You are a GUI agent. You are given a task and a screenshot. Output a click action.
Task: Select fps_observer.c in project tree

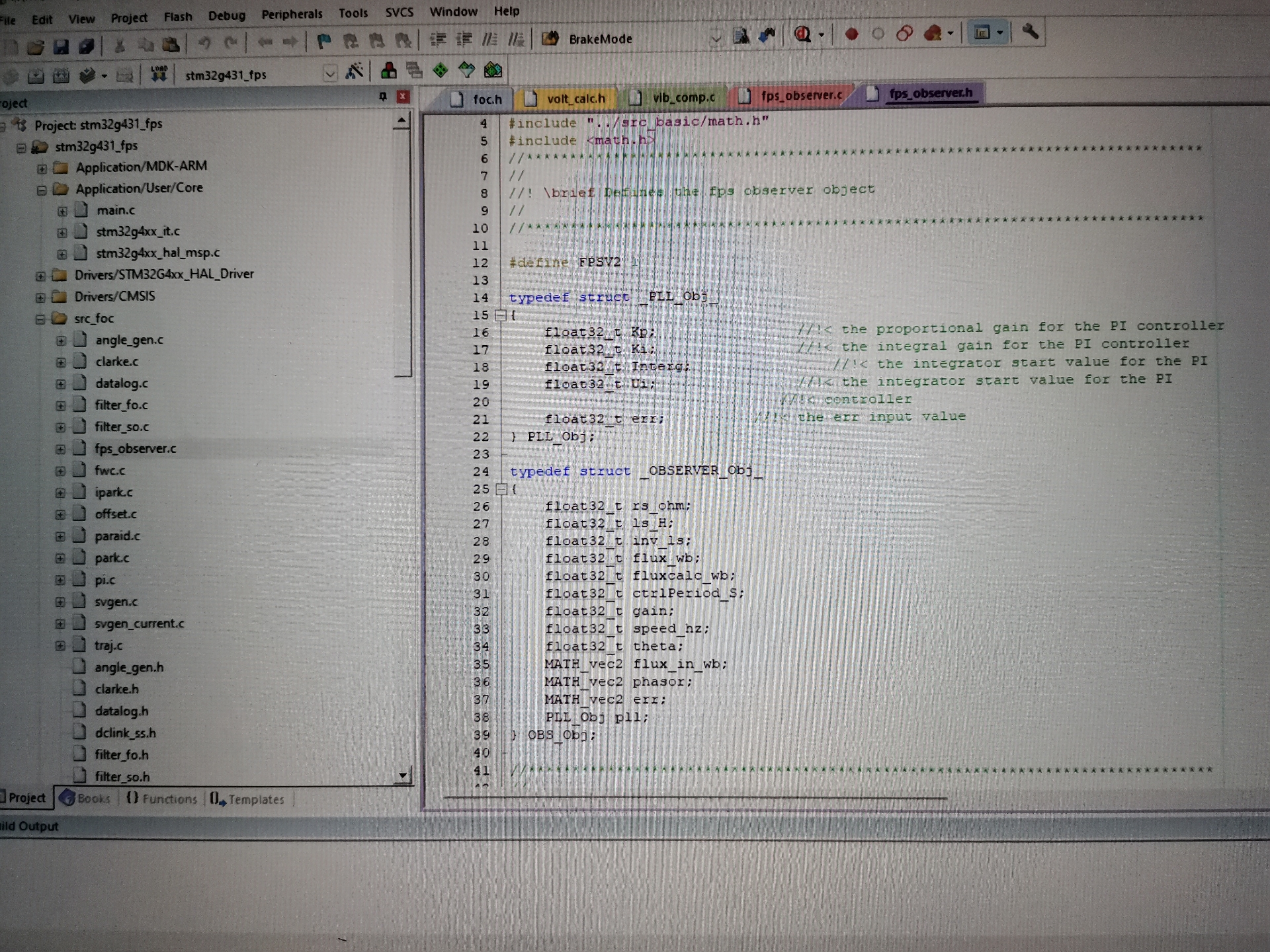(135, 448)
